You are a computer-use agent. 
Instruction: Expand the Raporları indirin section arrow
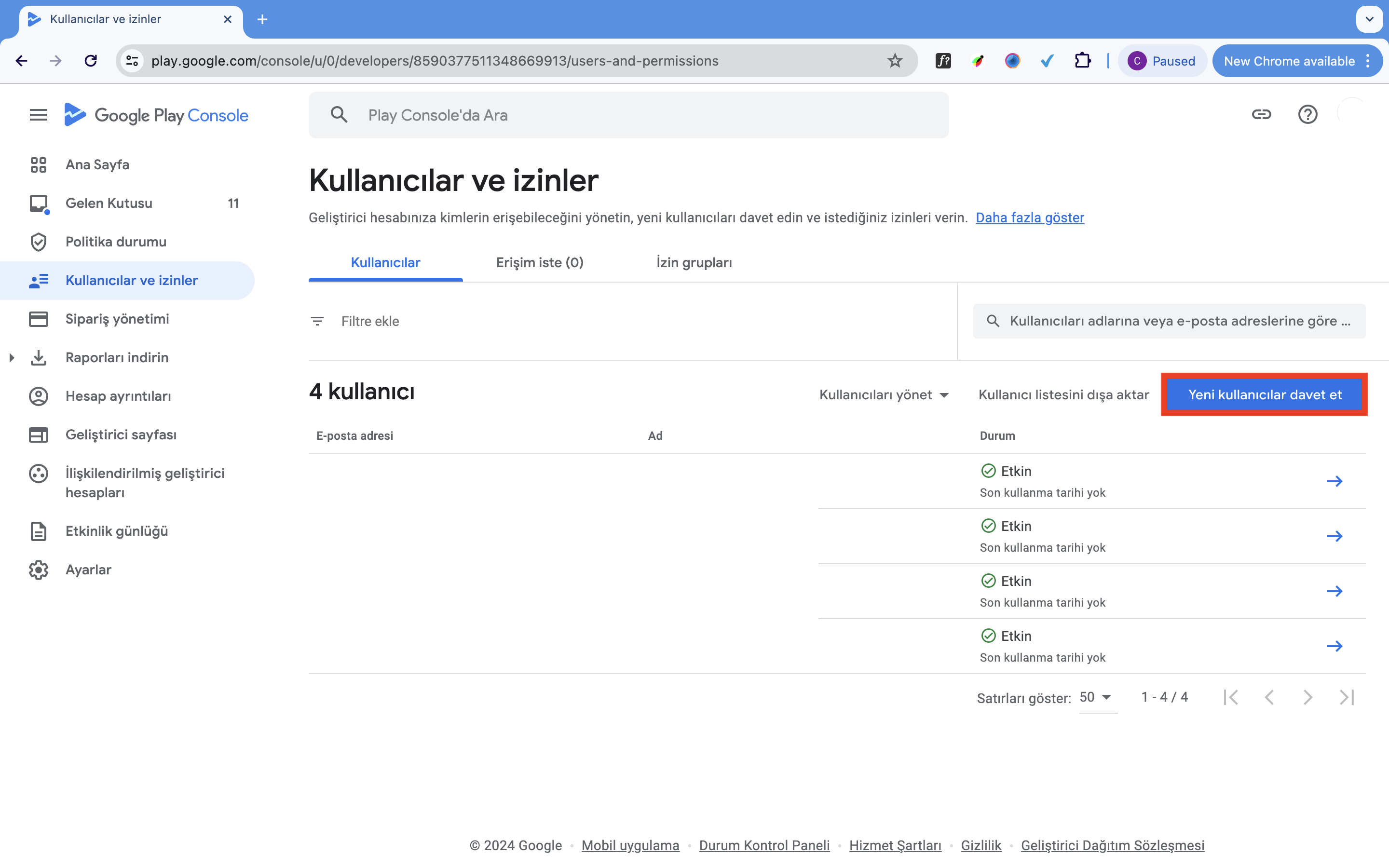pos(12,357)
